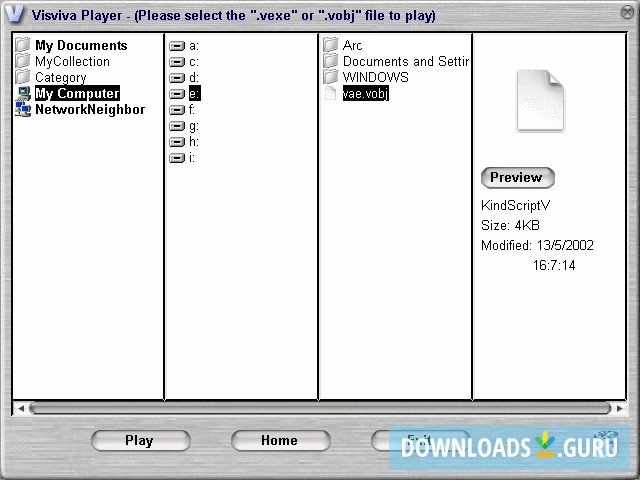Screen dimensions: 640x480
Task: Click the Documents and Settings folder icon
Action: tap(331, 60)
